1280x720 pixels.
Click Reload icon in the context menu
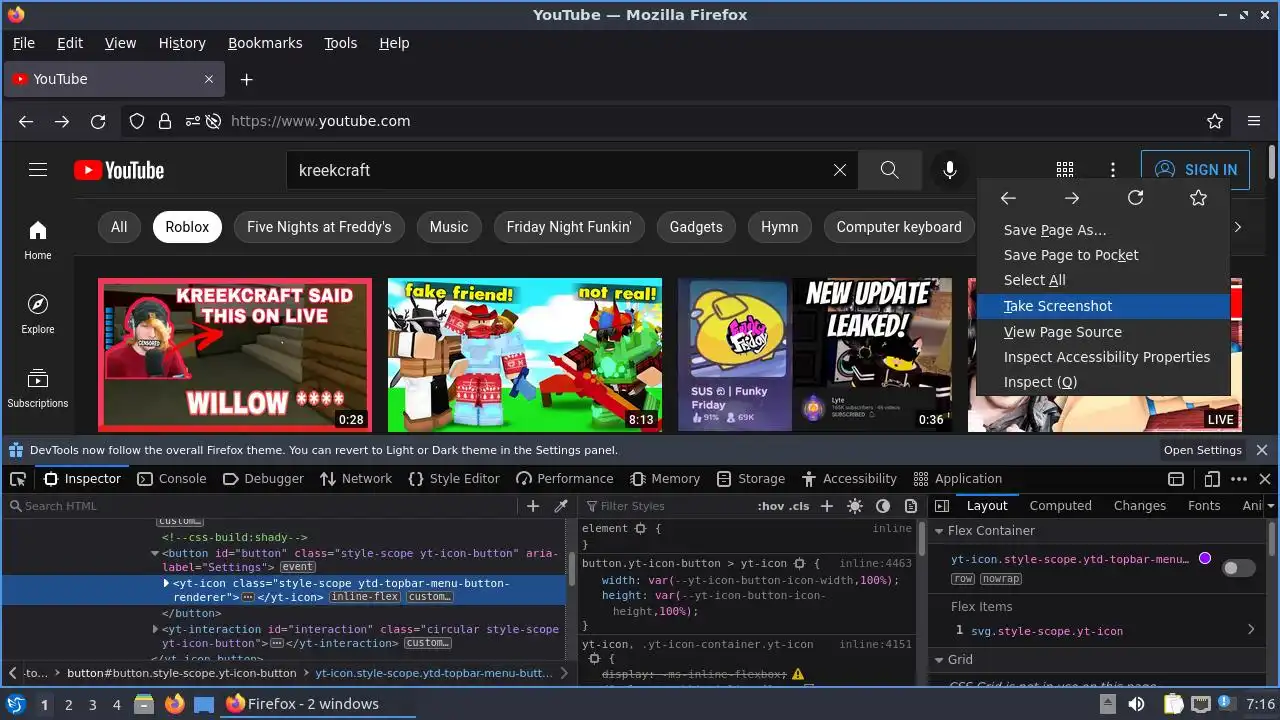pos(1135,198)
